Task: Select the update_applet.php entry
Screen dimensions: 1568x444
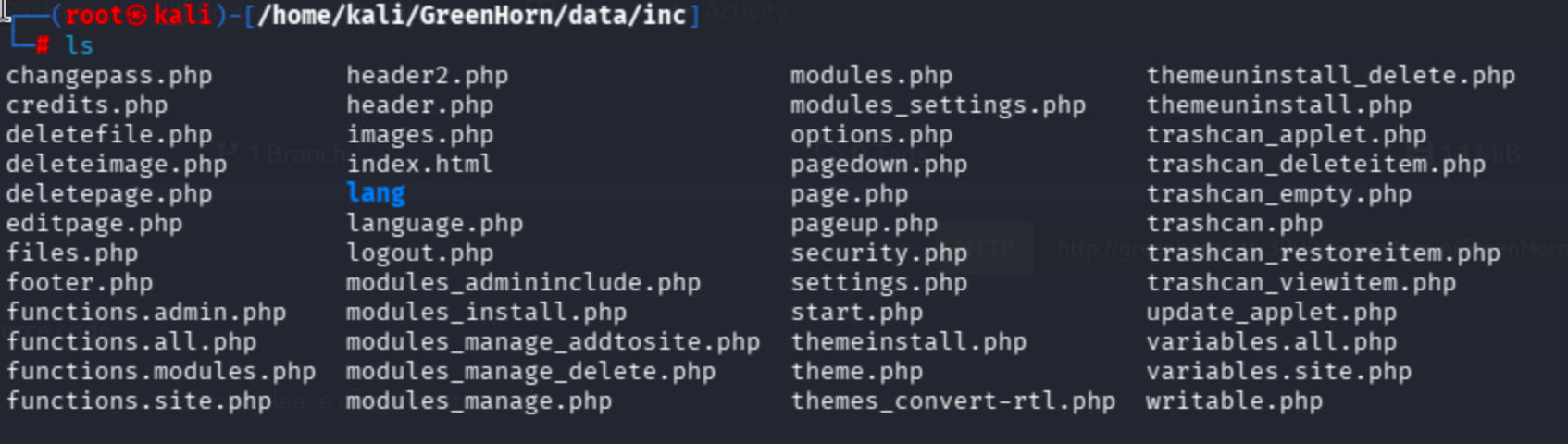Action: click(x=1271, y=313)
